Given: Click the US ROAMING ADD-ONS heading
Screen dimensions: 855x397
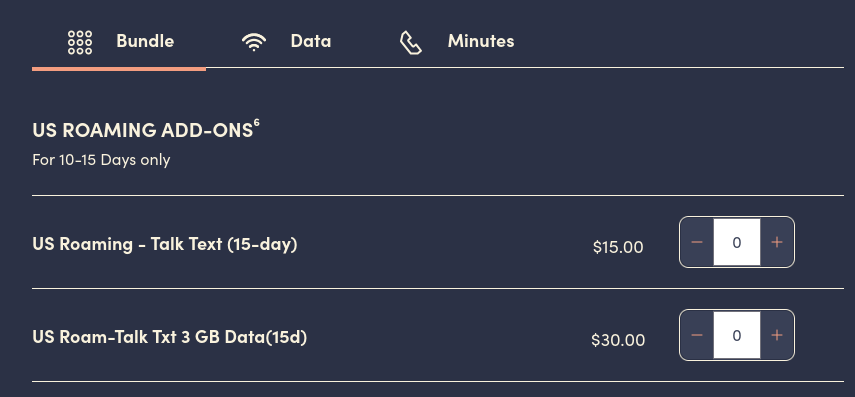Looking at the screenshot, I should coord(142,130).
